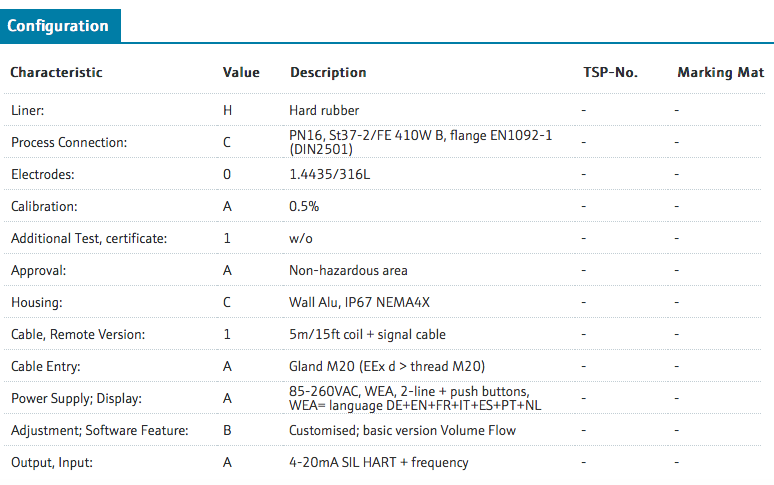Select the 4-20mA SIL HART + frequency text
The width and height of the screenshot is (774, 485).
coord(379,462)
